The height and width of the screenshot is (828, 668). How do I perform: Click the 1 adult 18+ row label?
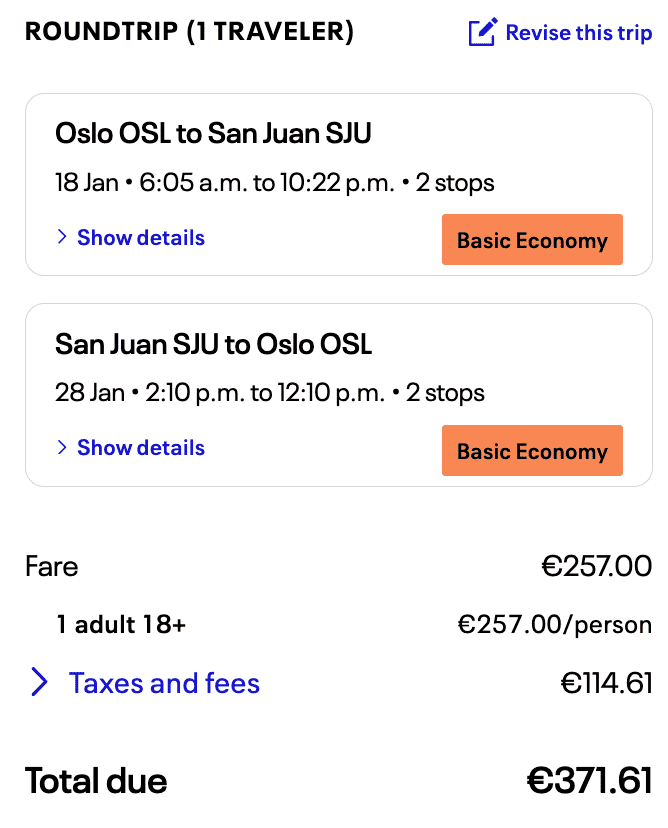[121, 625]
